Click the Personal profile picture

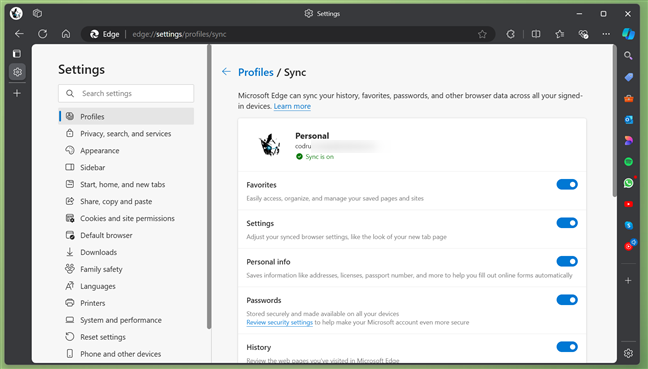pos(269,145)
